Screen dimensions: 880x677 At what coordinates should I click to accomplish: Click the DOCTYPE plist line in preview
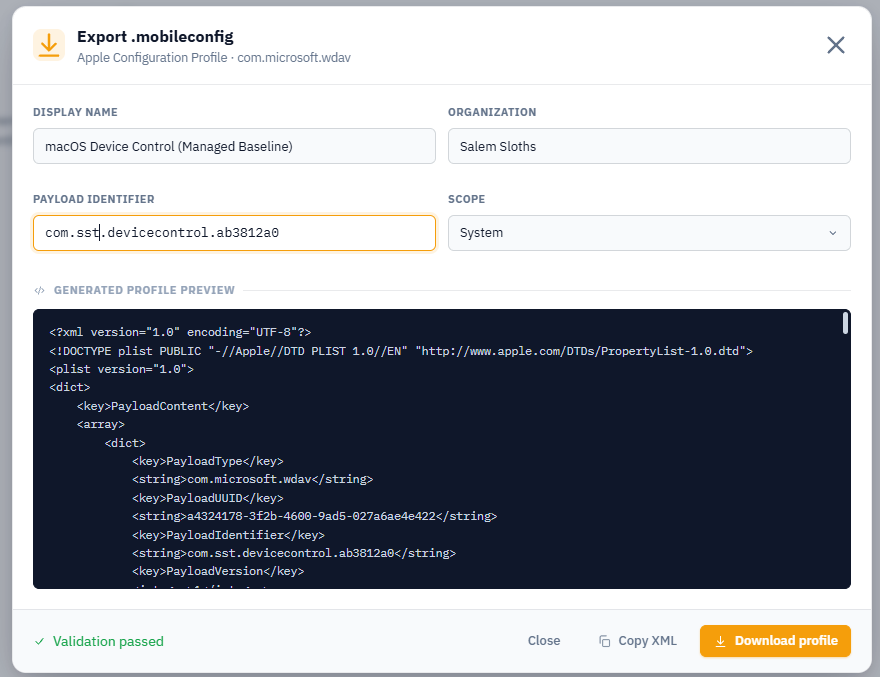pos(401,351)
